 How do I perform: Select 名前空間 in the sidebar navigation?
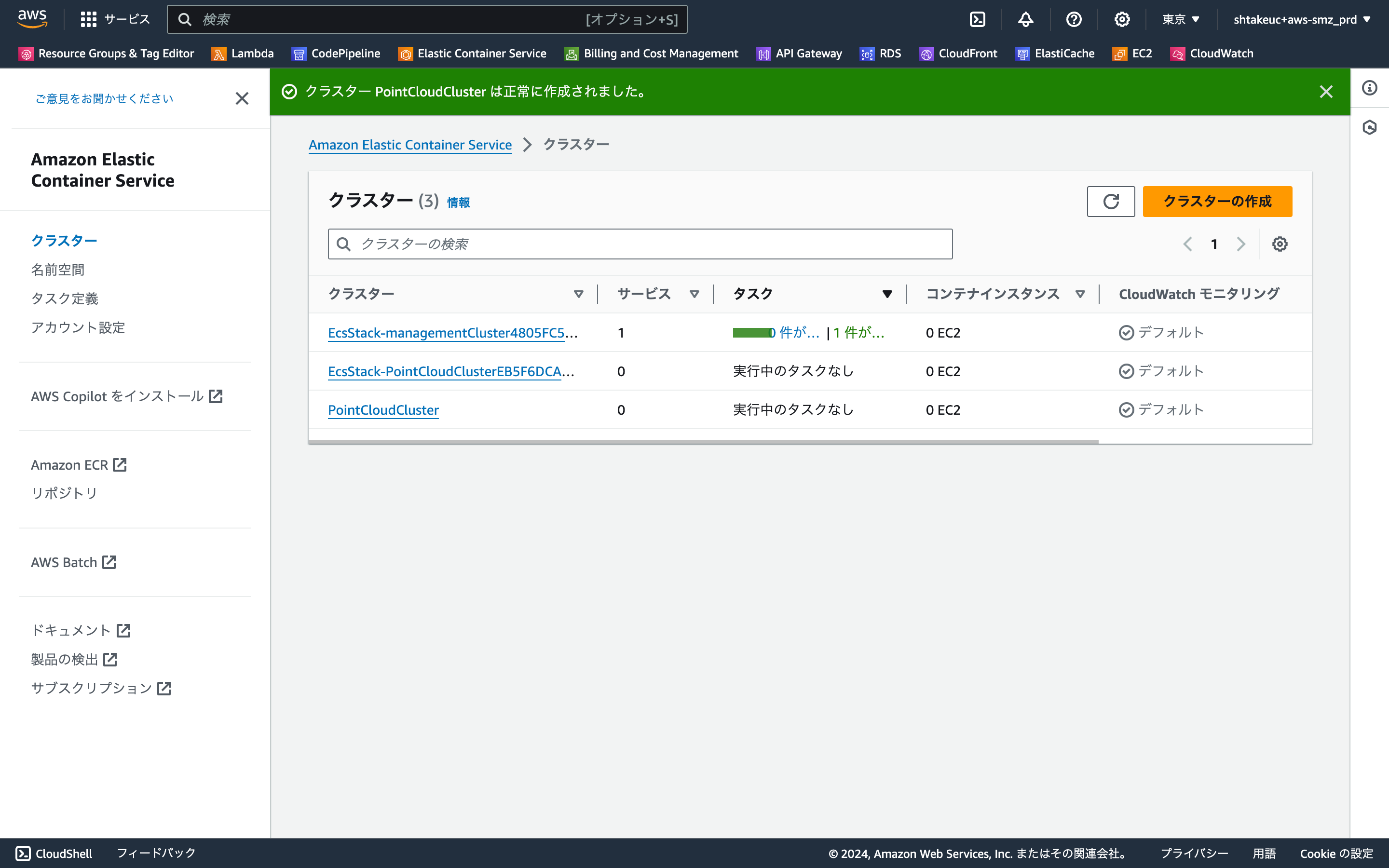(58, 270)
